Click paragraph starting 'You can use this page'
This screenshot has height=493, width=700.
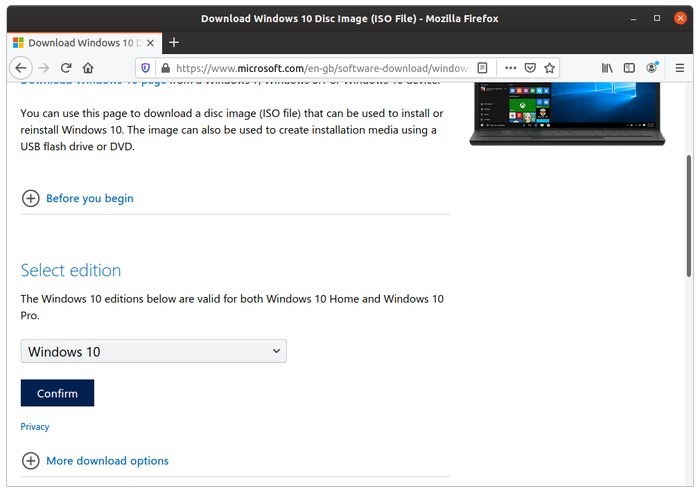[x=232, y=130]
